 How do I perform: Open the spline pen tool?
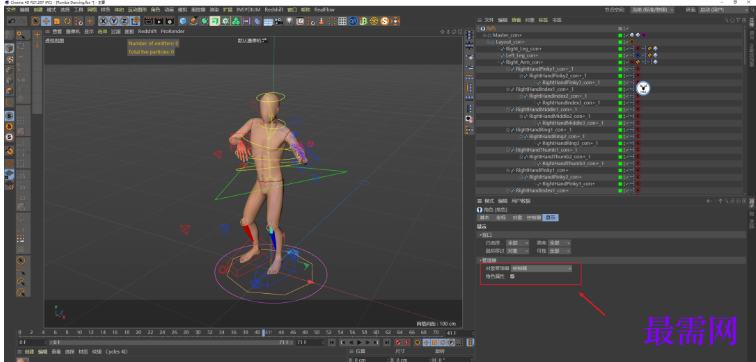click(x=194, y=21)
